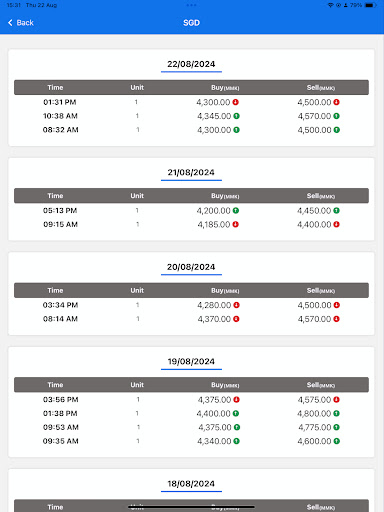This screenshot has height=512, width=384.
Task: Tap the red down indicator beside 08:14 AM sell rate
Action: click(x=336, y=319)
